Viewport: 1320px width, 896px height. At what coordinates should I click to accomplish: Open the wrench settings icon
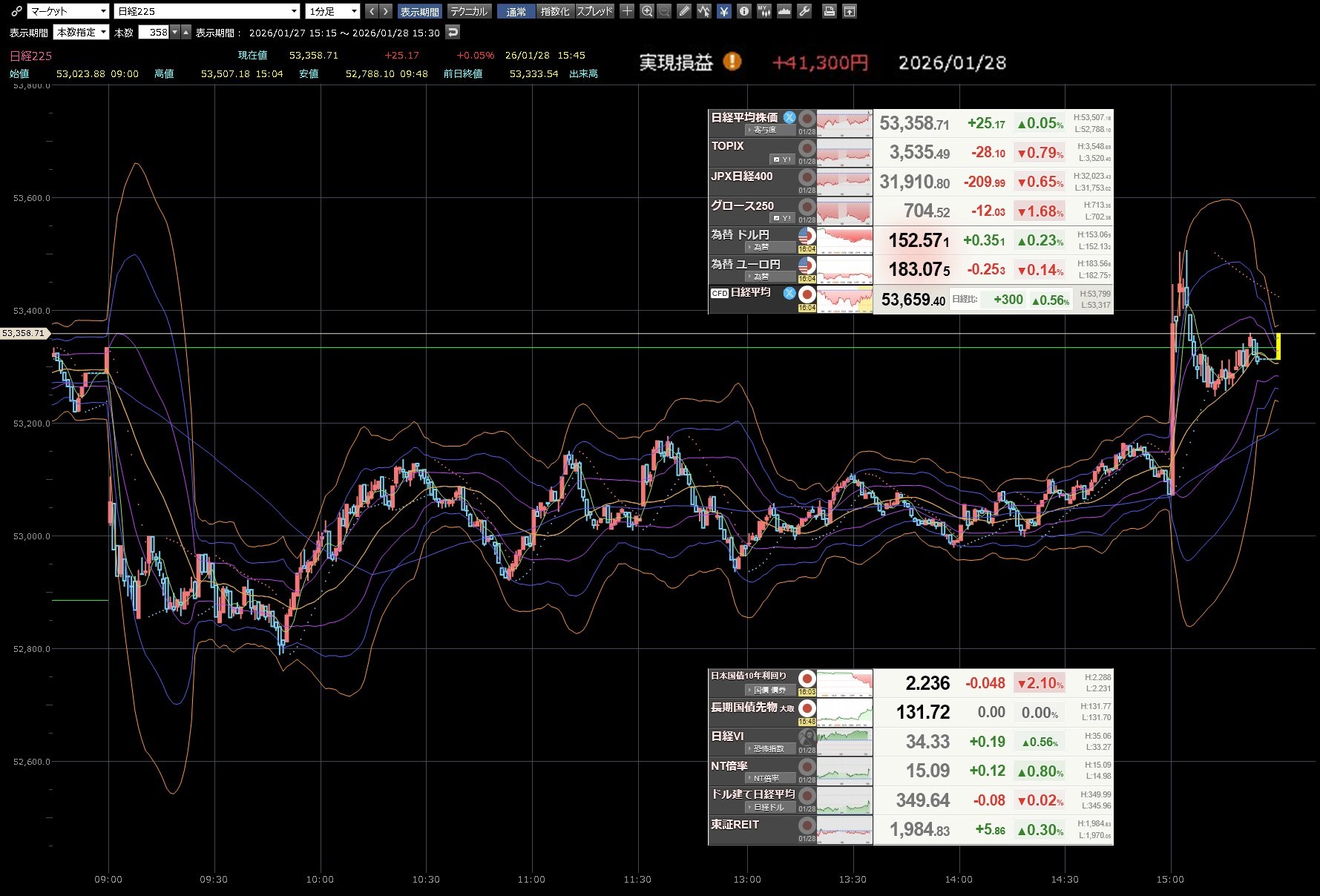pyautogui.click(x=804, y=11)
